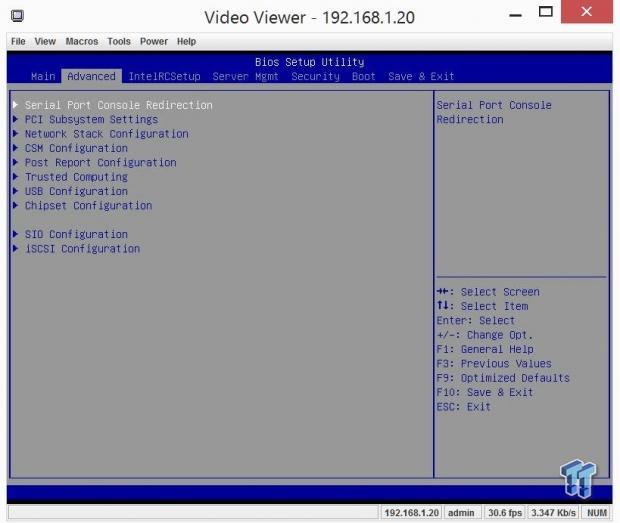Click the 'Select Screen' help line
Image resolution: width=620 pixels, height=523 pixels.
[488, 292]
